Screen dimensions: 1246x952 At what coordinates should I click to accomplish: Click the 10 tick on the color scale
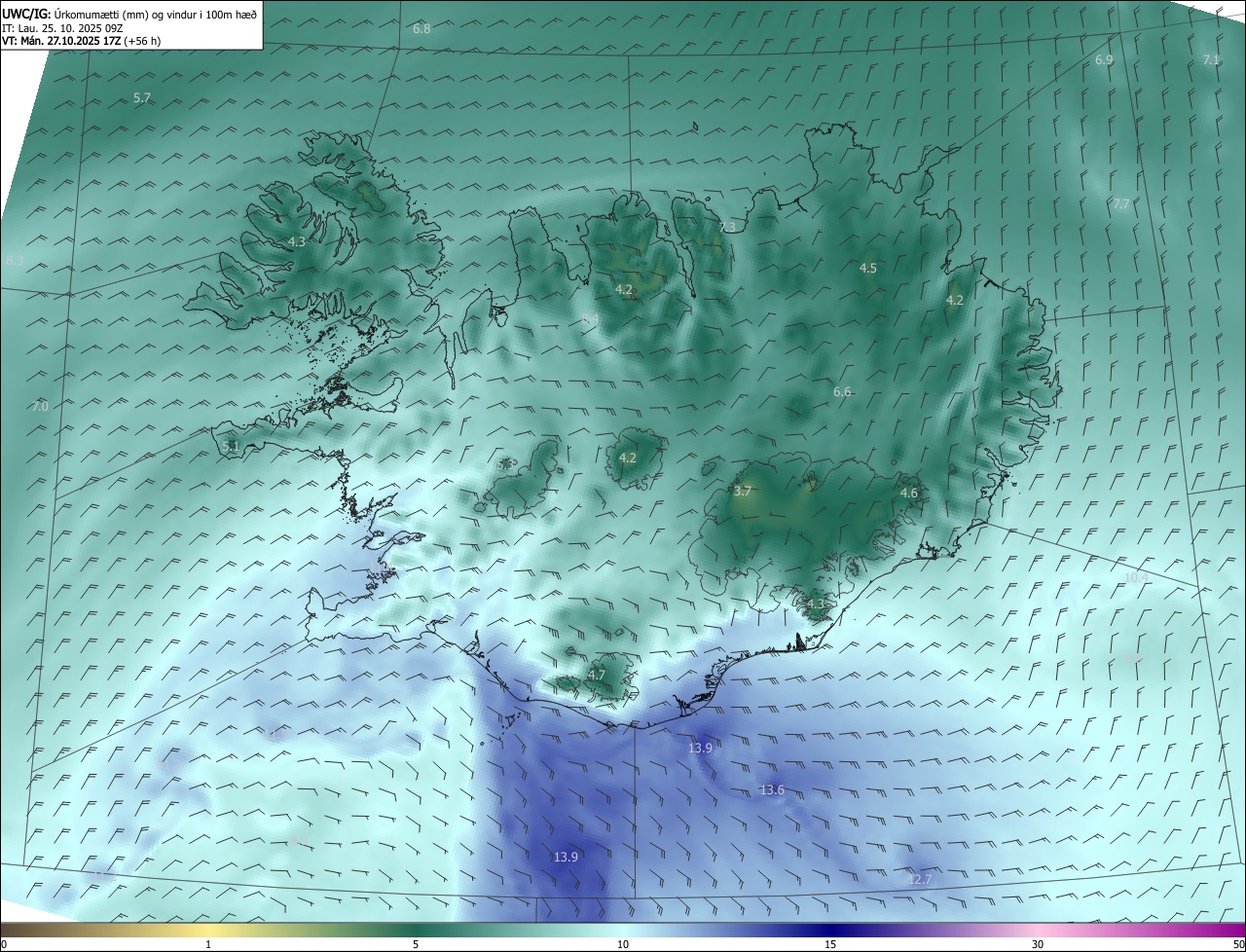click(623, 944)
